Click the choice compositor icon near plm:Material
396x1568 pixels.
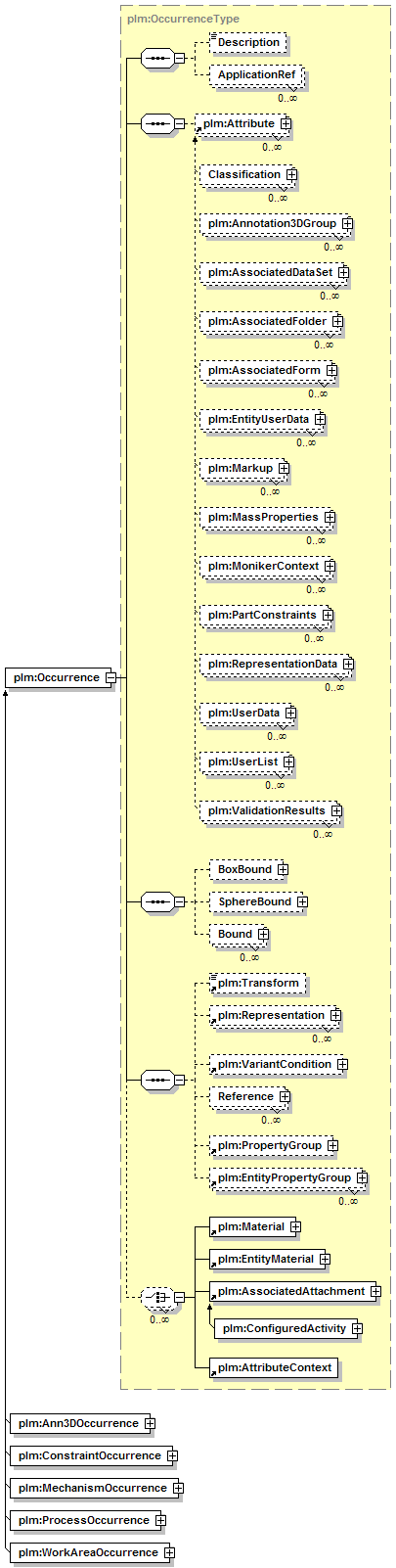click(x=156, y=1298)
